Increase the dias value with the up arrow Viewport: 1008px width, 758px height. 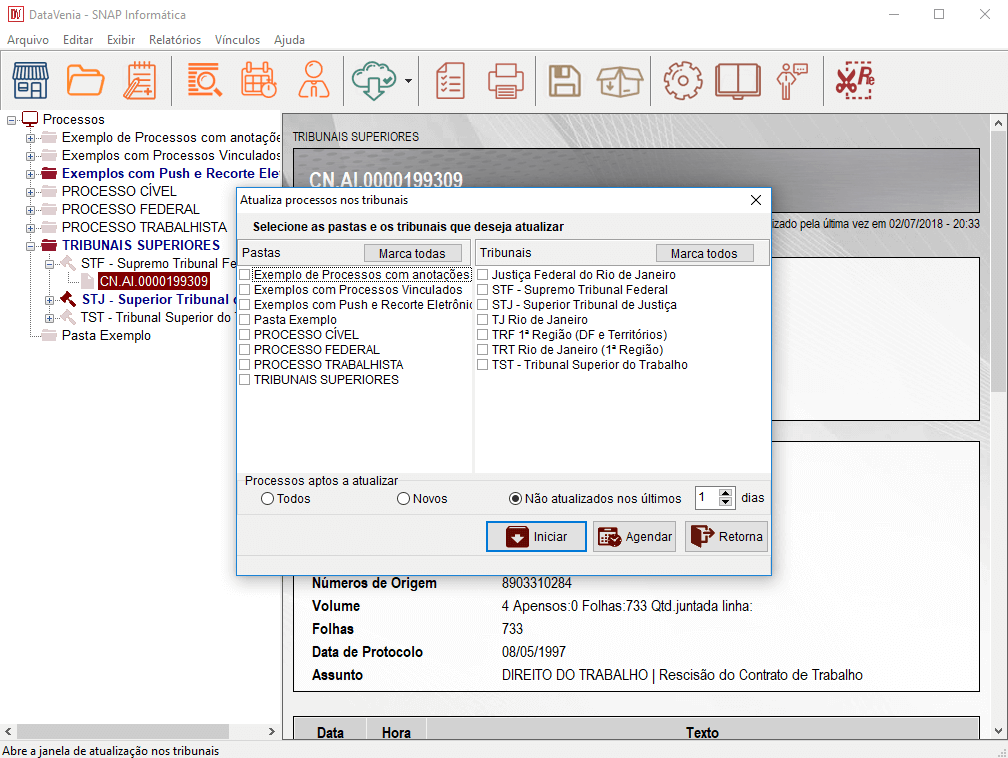click(x=726, y=493)
